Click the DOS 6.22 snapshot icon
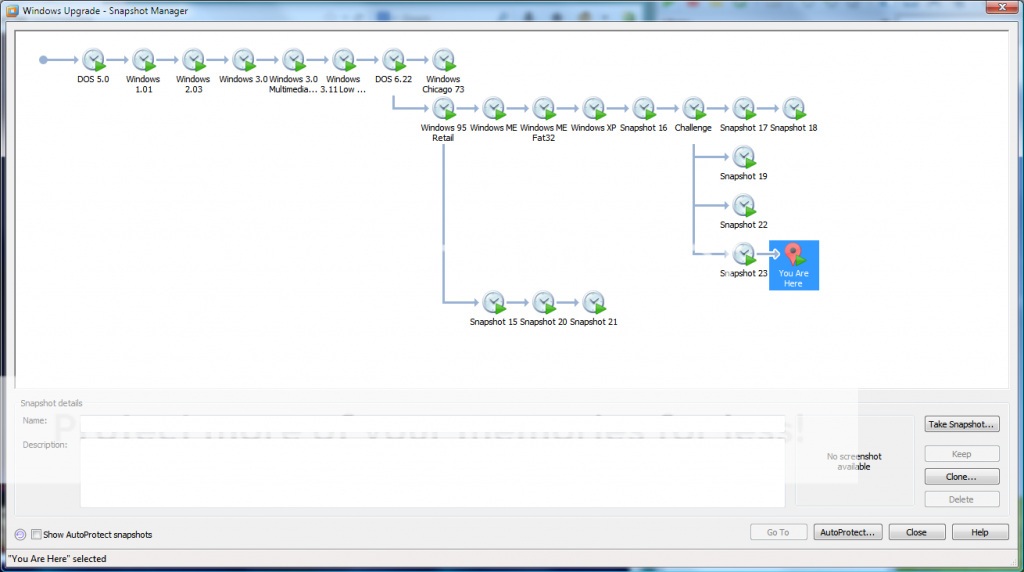 [x=393, y=60]
